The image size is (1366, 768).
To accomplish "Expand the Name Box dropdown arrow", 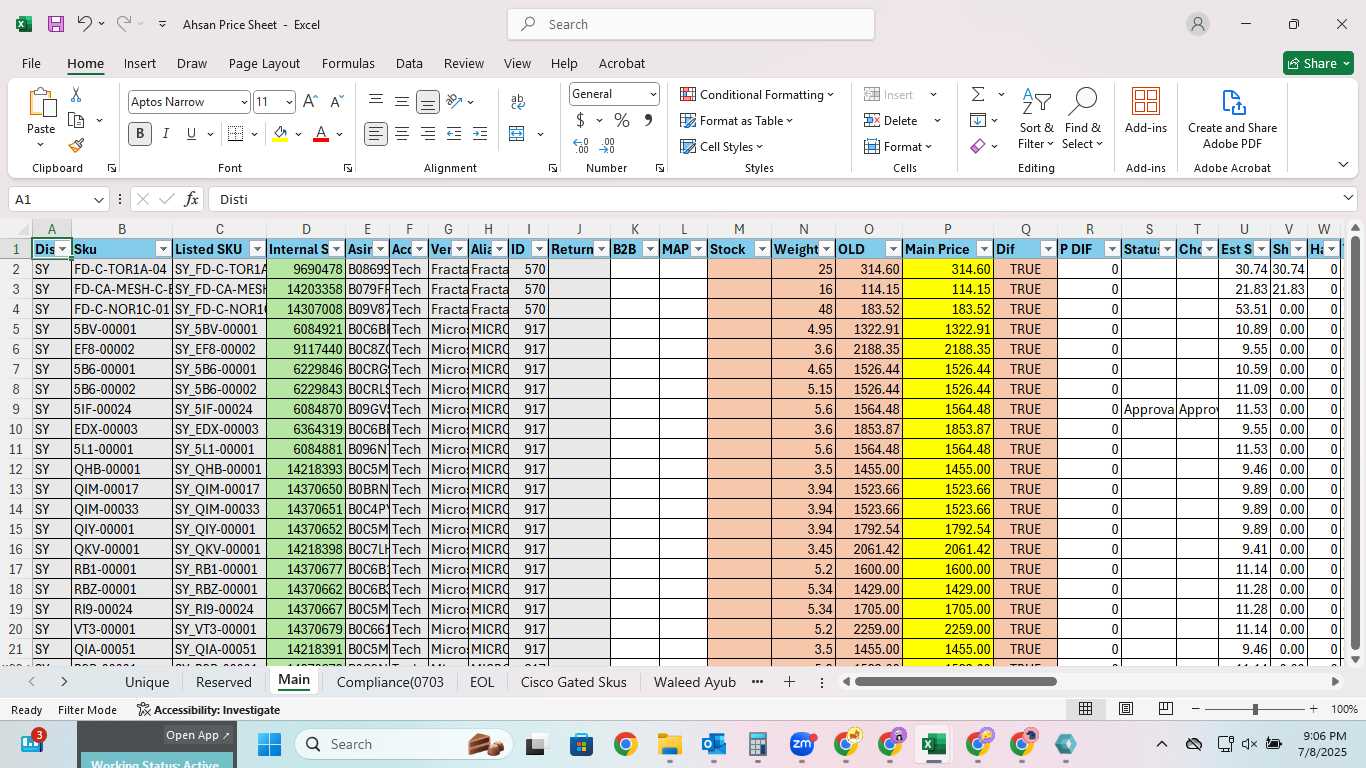I will [x=98, y=199].
